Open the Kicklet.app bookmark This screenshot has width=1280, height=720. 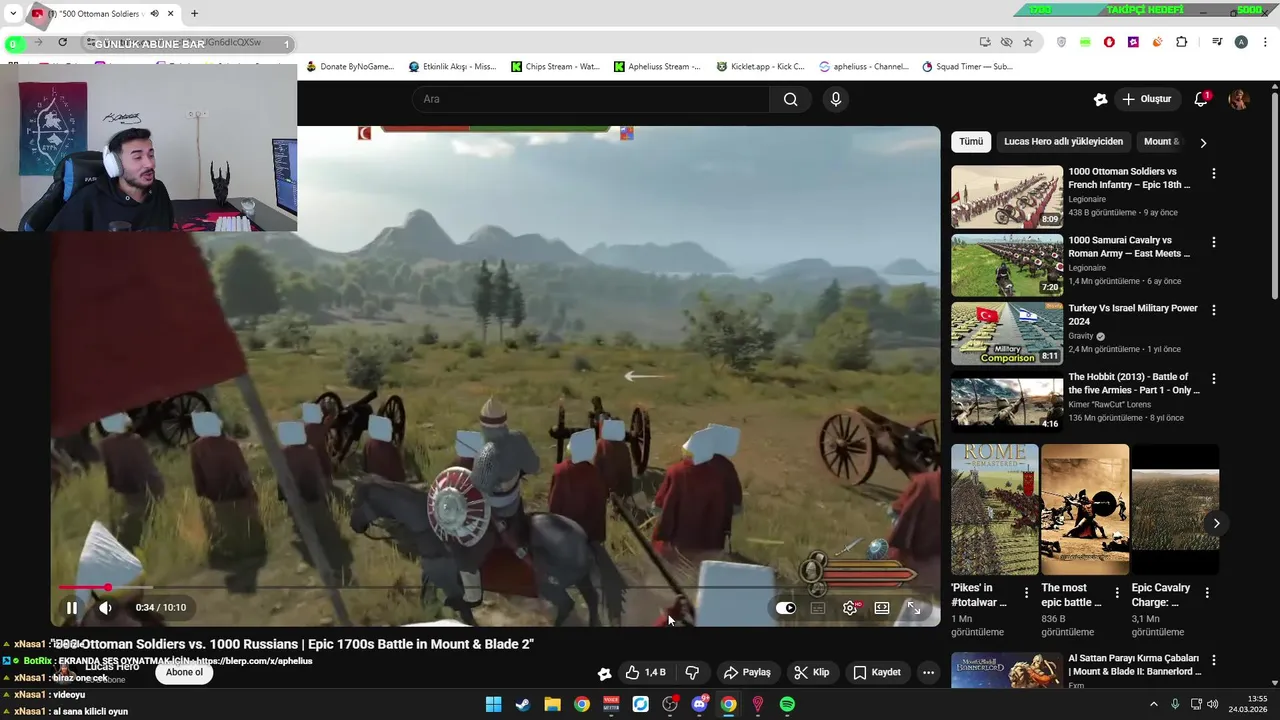[x=761, y=67]
